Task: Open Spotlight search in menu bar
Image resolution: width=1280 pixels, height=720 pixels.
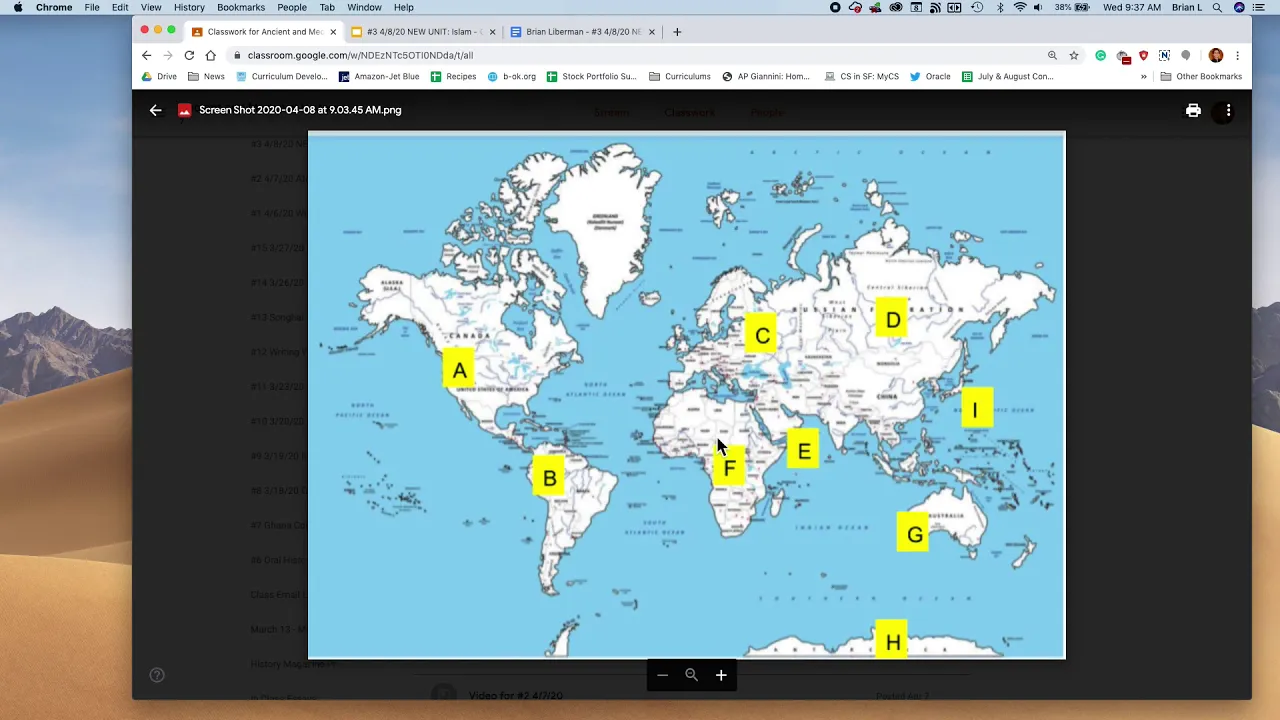Action: 1217,7
